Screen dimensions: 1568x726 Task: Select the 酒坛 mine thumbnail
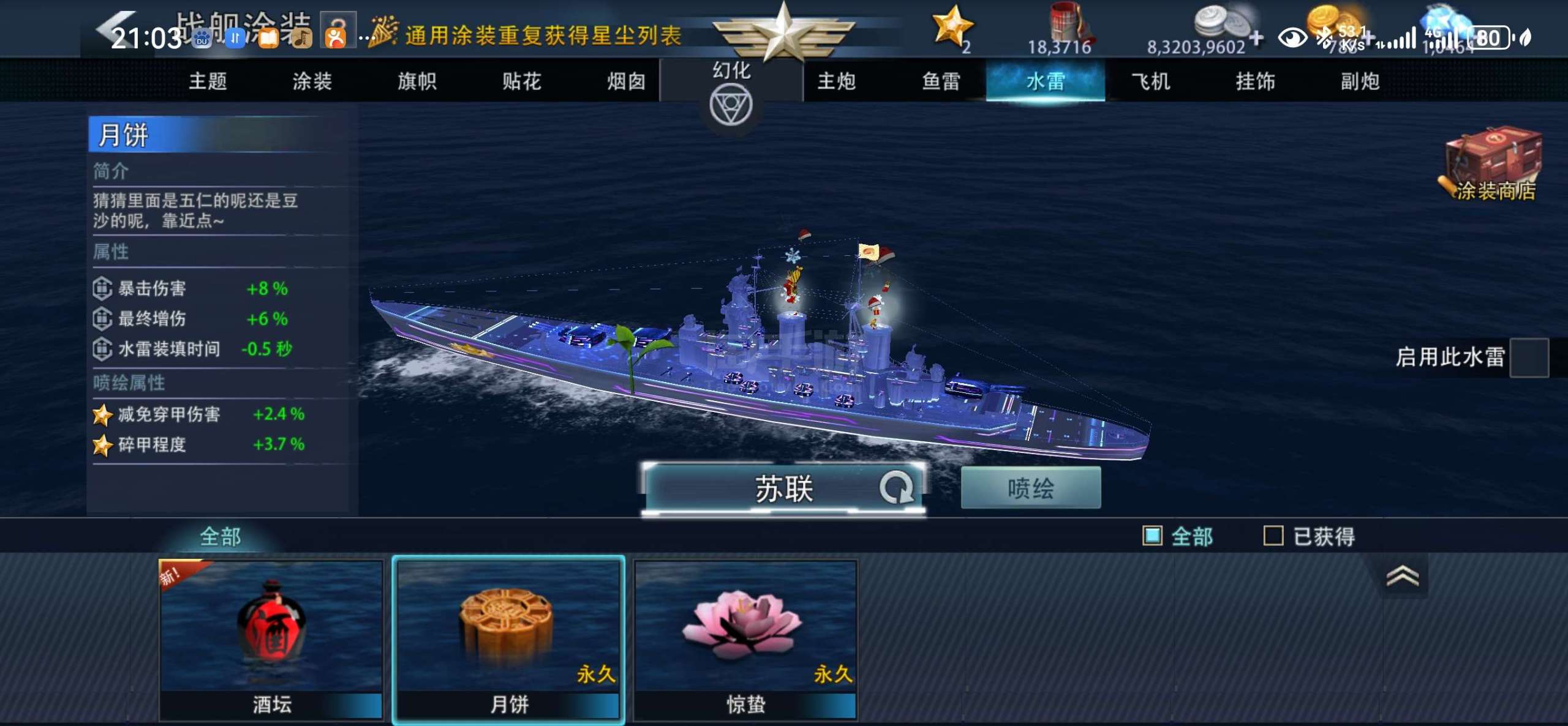click(271, 640)
